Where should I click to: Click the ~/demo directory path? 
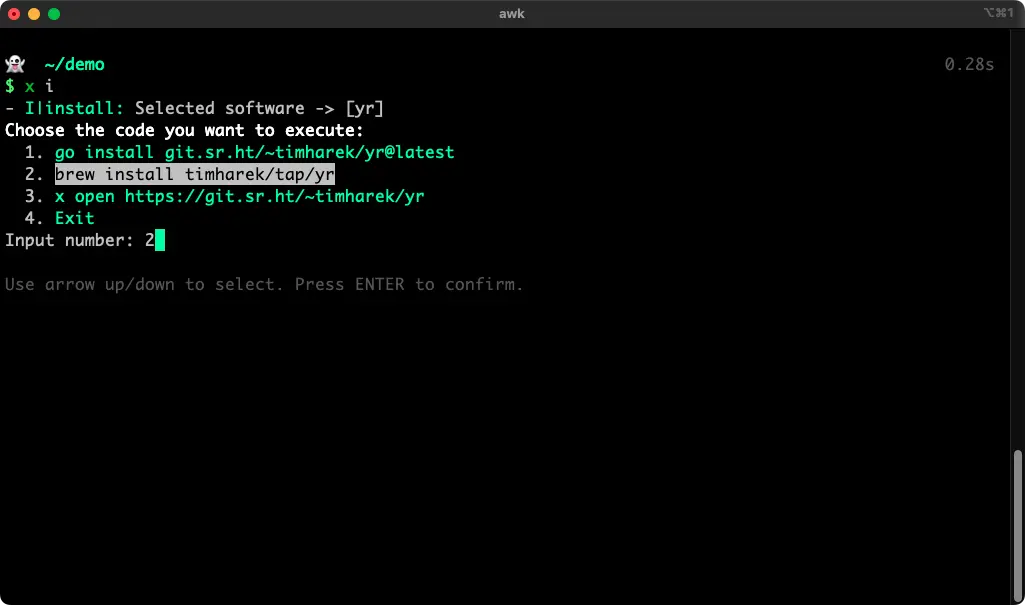pyautogui.click(x=75, y=64)
